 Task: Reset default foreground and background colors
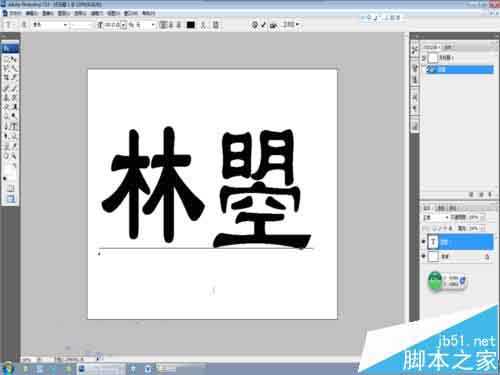point(5,179)
